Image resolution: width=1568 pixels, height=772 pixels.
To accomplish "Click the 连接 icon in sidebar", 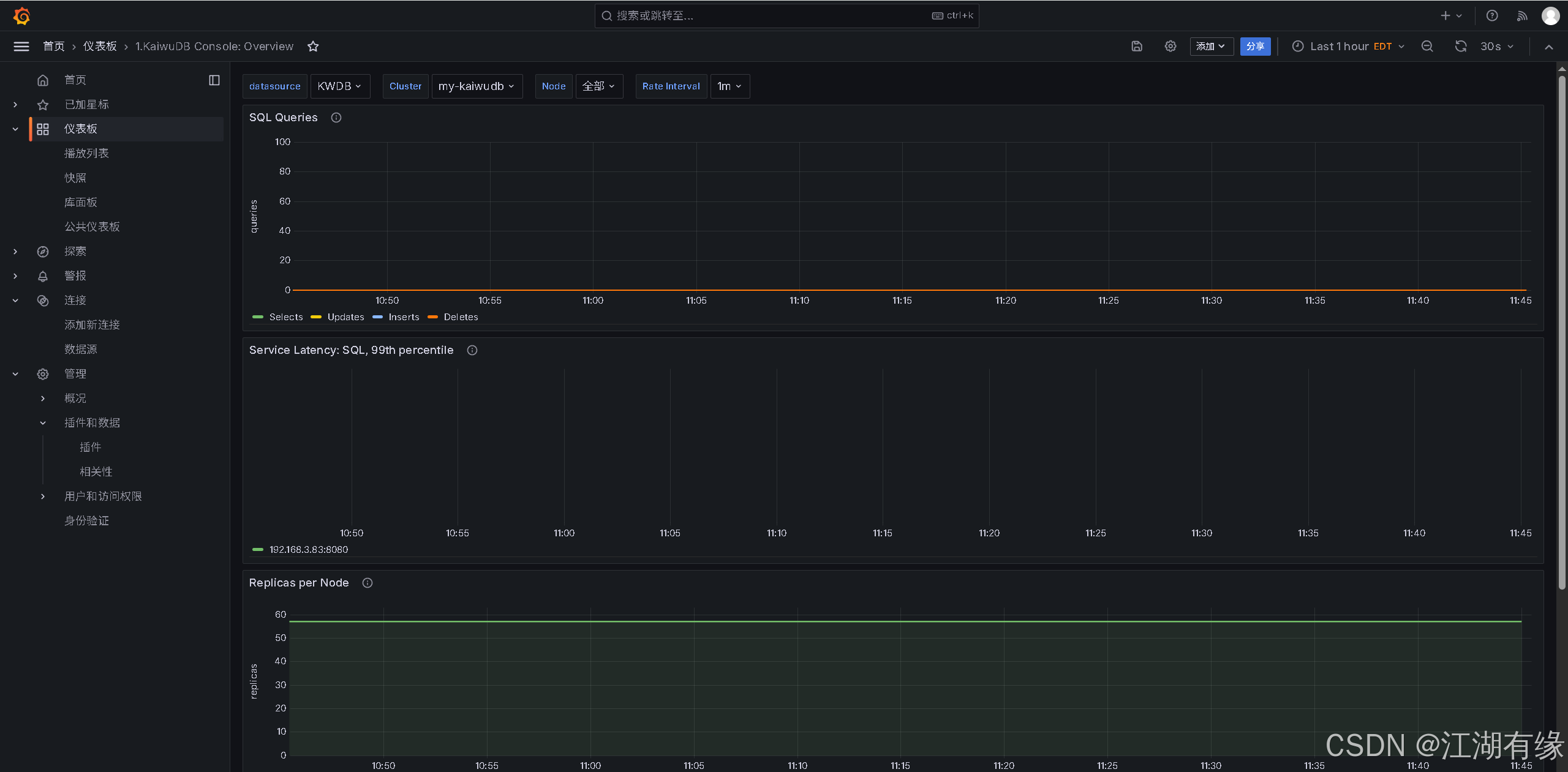I will pyautogui.click(x=43, y=301).
